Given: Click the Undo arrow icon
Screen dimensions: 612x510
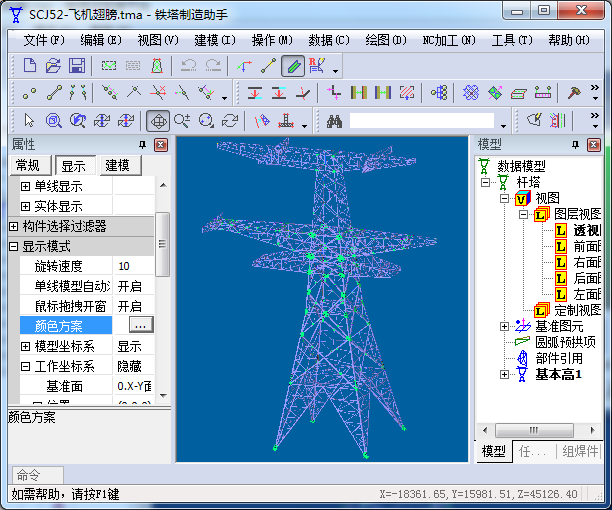Looking at the screenshot, I should [x=189, y=66].
